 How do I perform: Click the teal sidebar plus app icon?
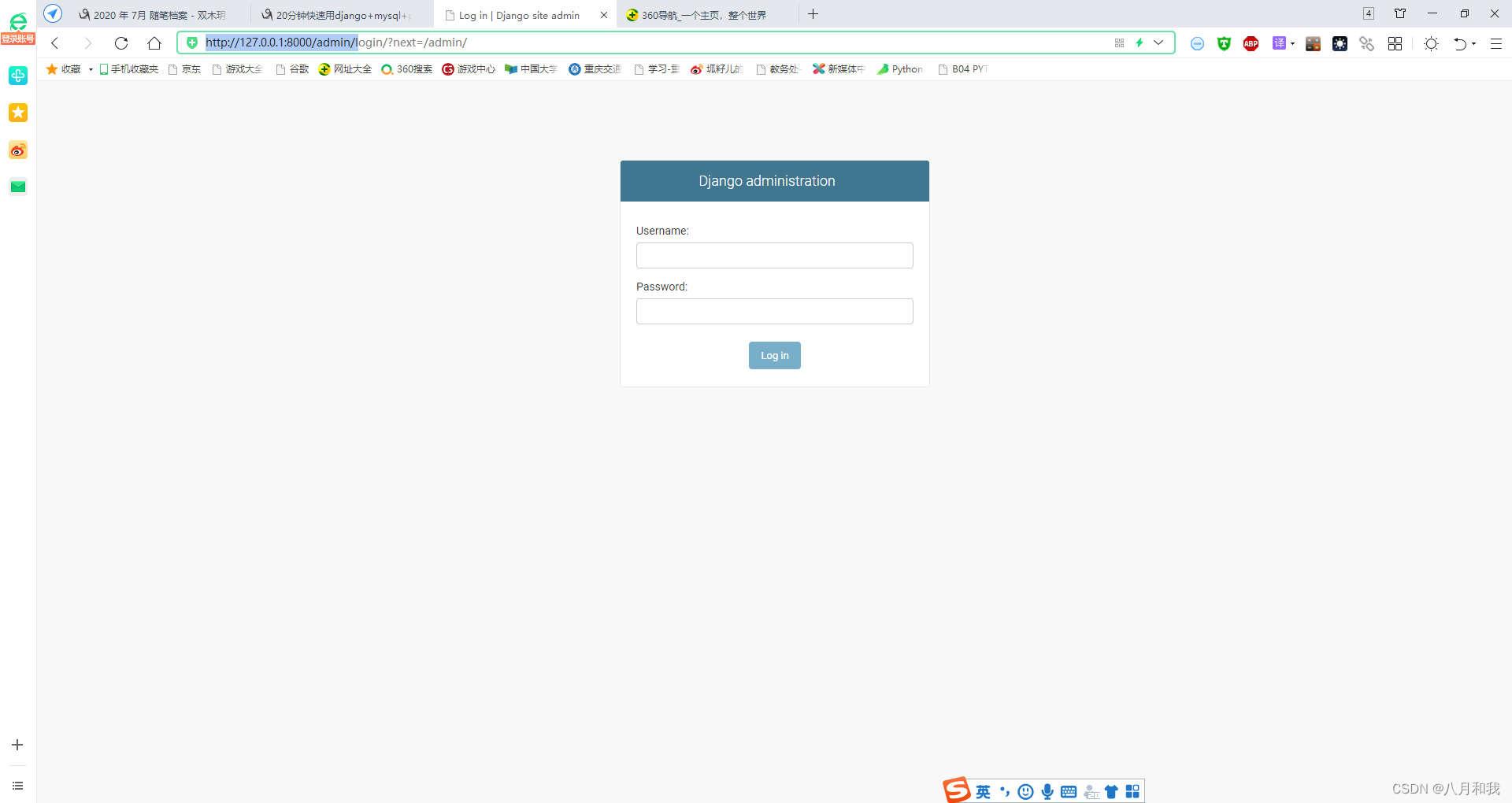(x=18, y=76)
